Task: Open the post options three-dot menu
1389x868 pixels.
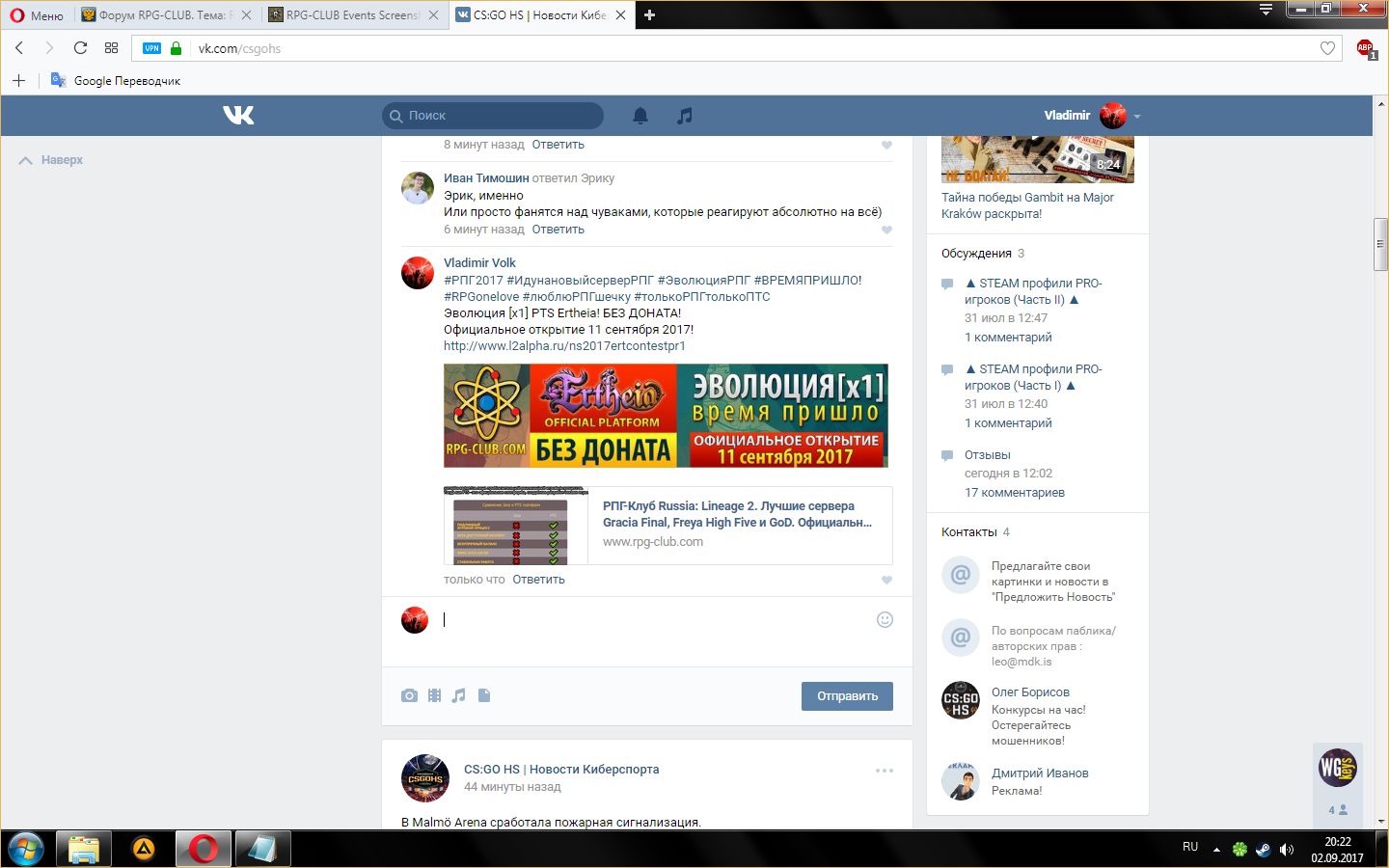Action: point(885,771)
